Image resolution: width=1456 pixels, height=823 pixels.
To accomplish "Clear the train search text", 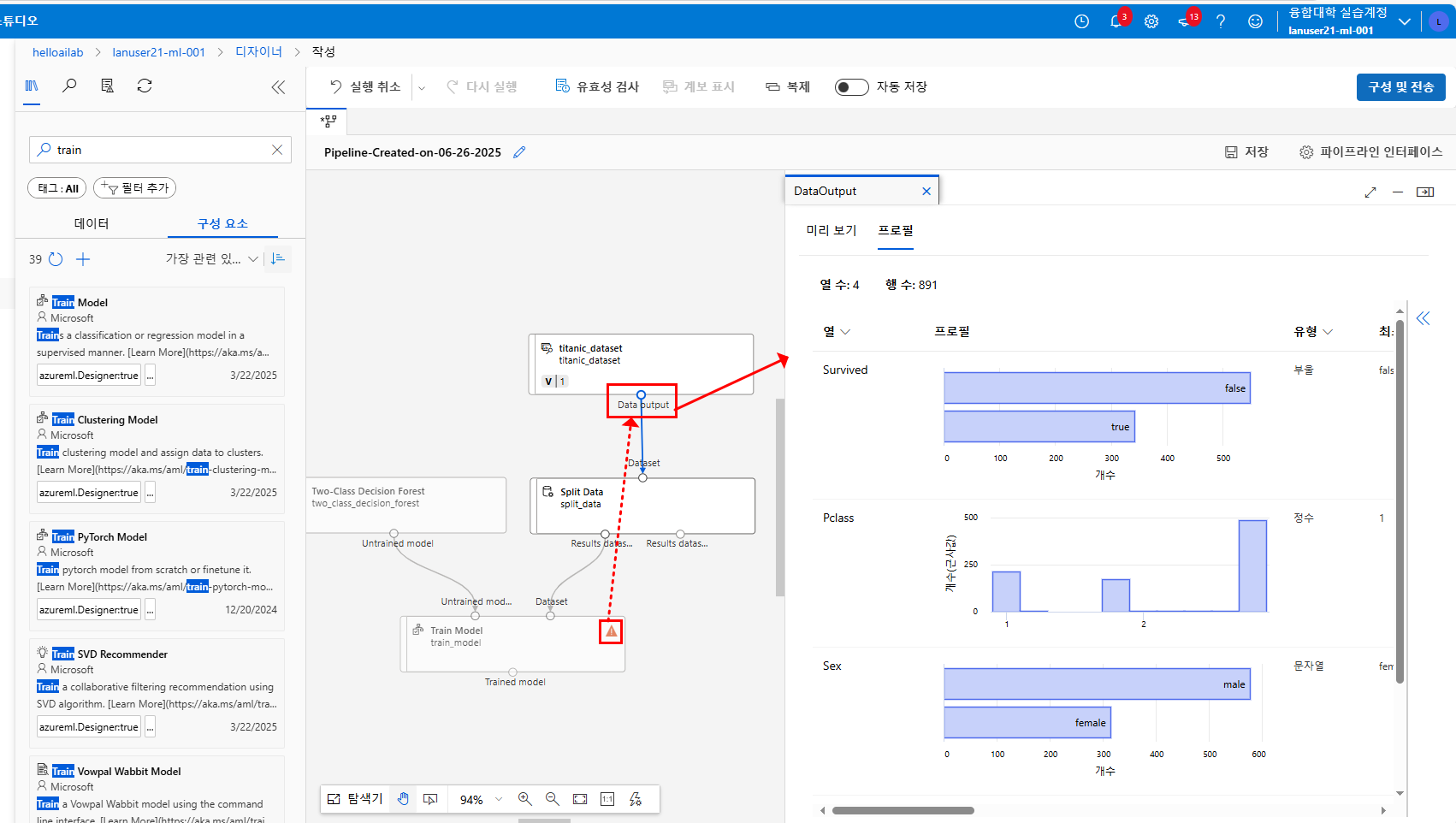I will pos(277,150).
